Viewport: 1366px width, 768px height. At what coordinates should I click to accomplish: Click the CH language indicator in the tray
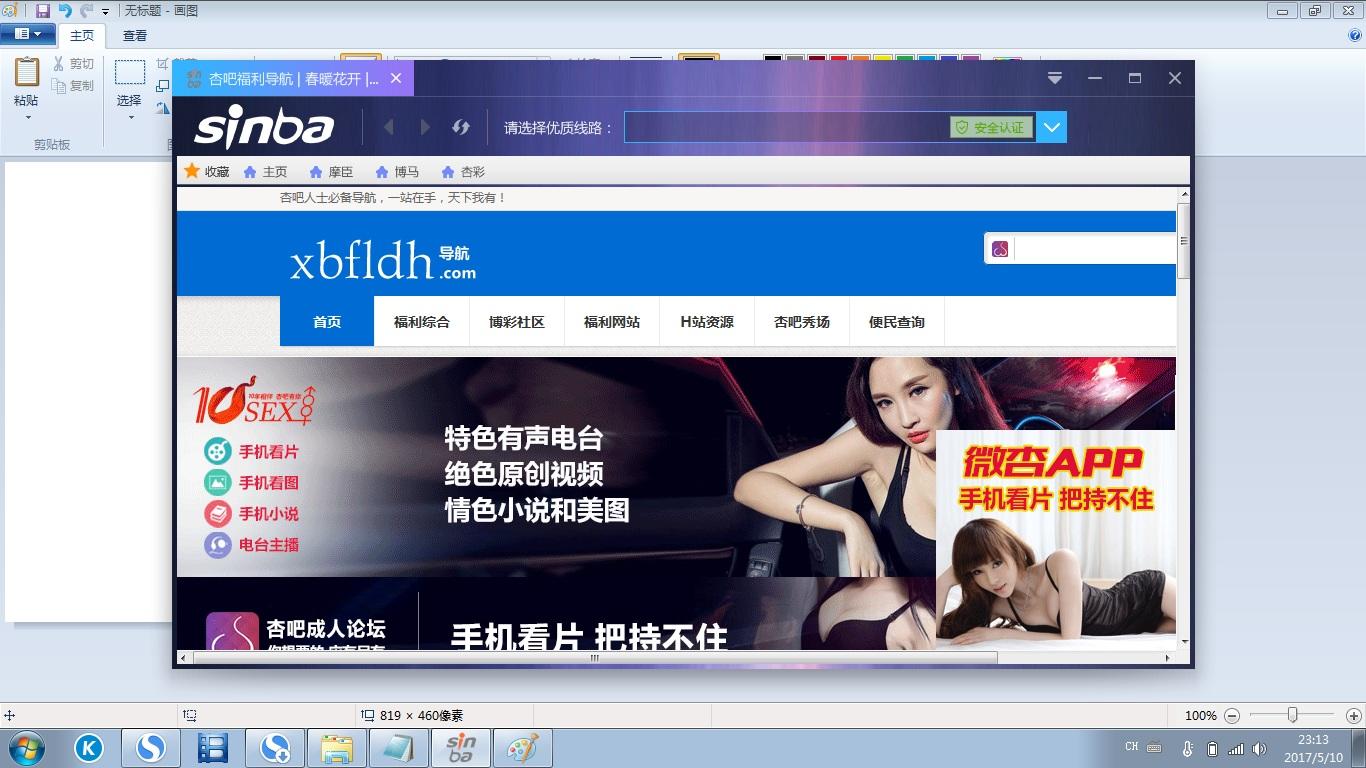pos(1132,747)
